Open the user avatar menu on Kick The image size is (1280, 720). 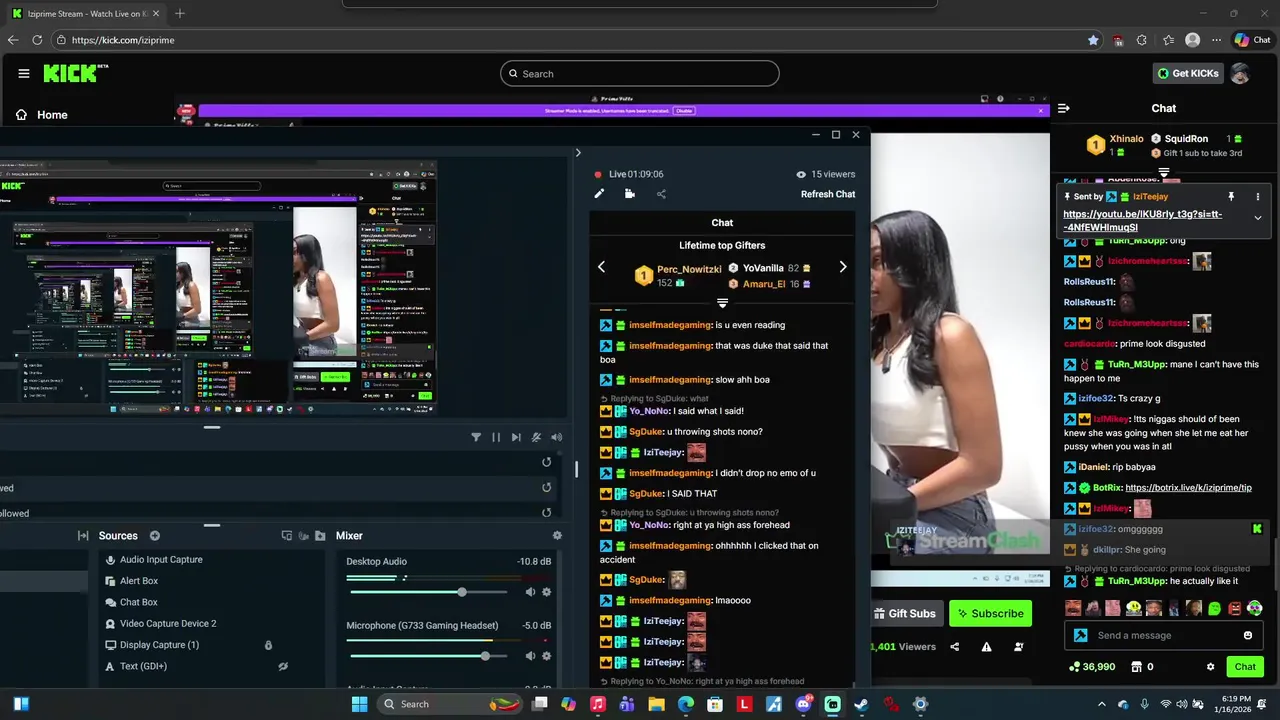tap(1240, 73)
